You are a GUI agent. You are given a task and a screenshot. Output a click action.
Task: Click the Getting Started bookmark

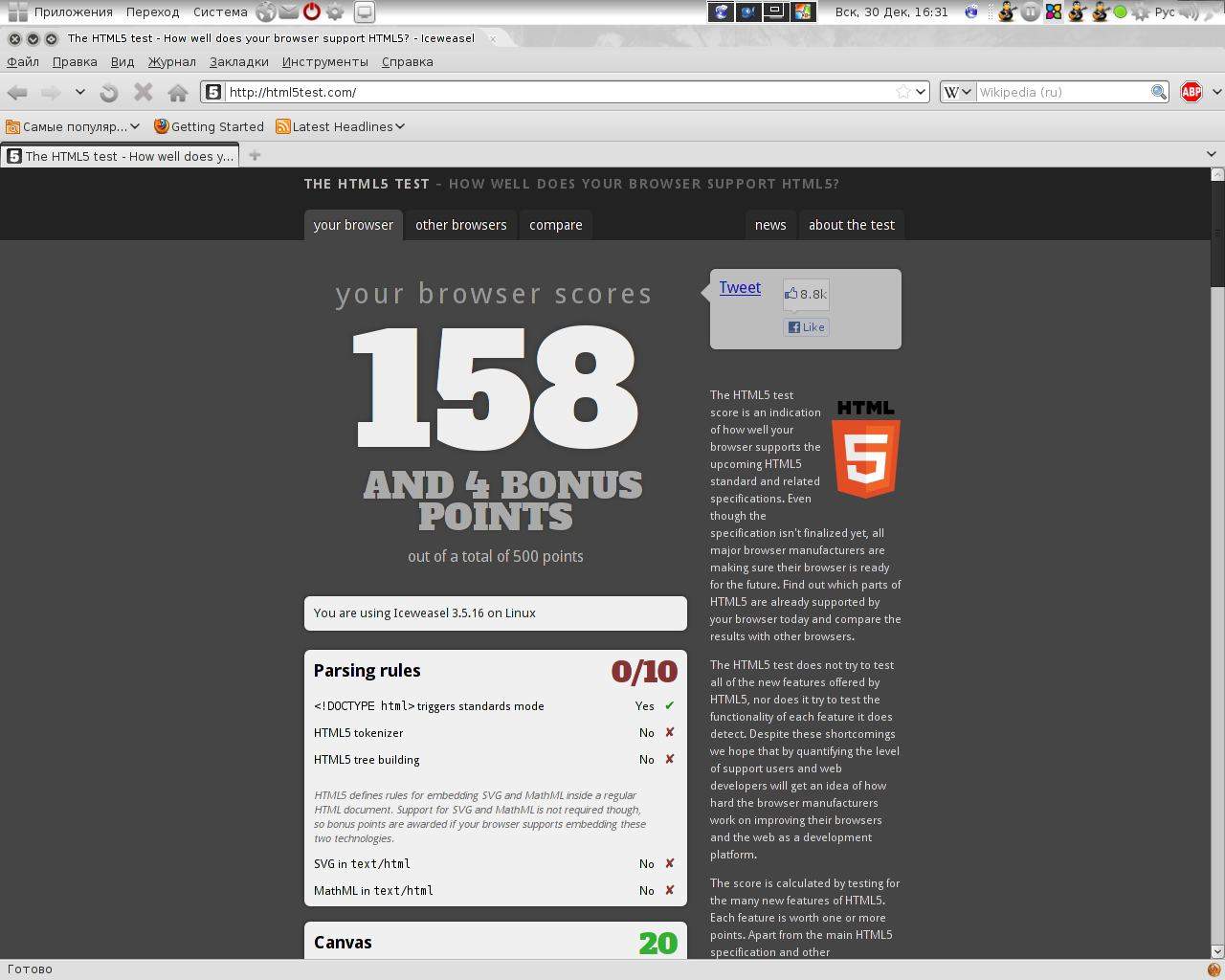coord(209,126)
